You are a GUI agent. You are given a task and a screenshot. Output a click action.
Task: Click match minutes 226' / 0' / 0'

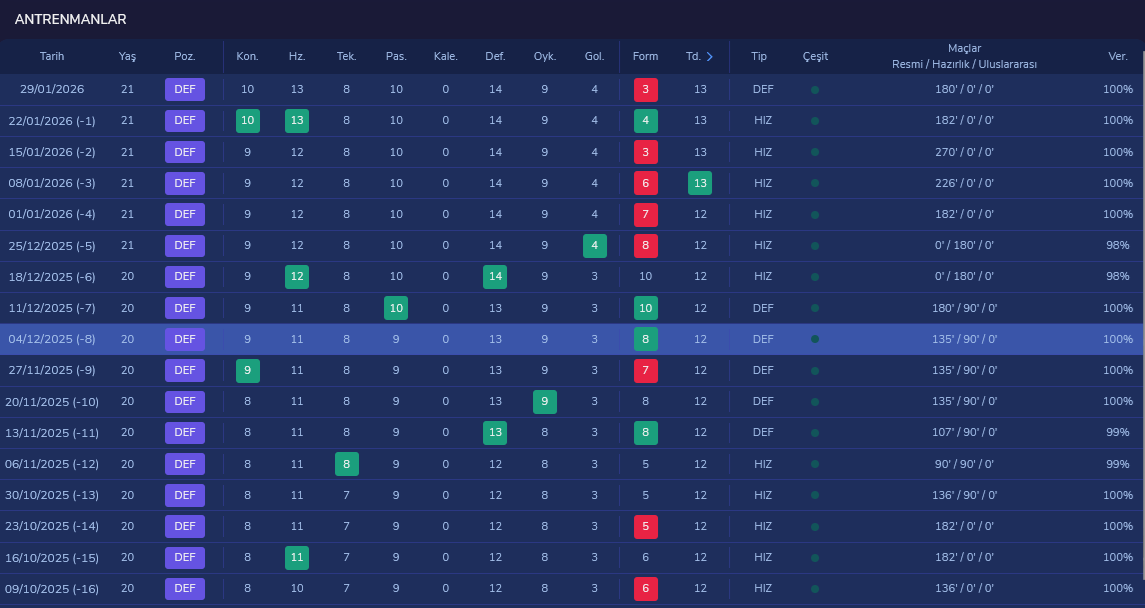click(x=964, y=183)
